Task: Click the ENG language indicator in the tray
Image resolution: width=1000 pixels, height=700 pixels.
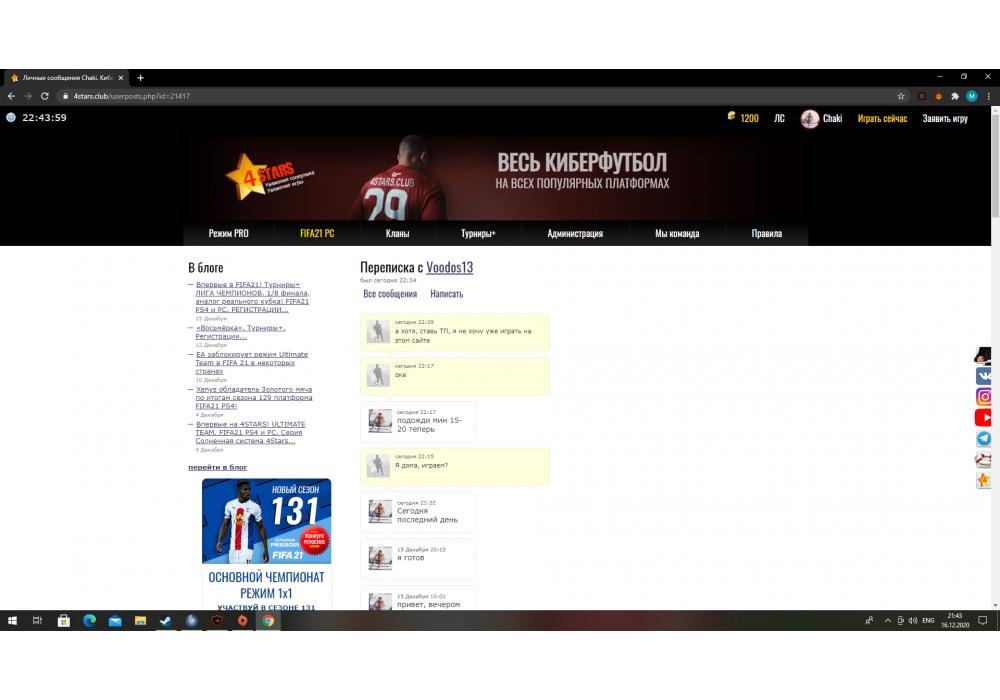Action: pyautogui.click(x=928, y=620)
